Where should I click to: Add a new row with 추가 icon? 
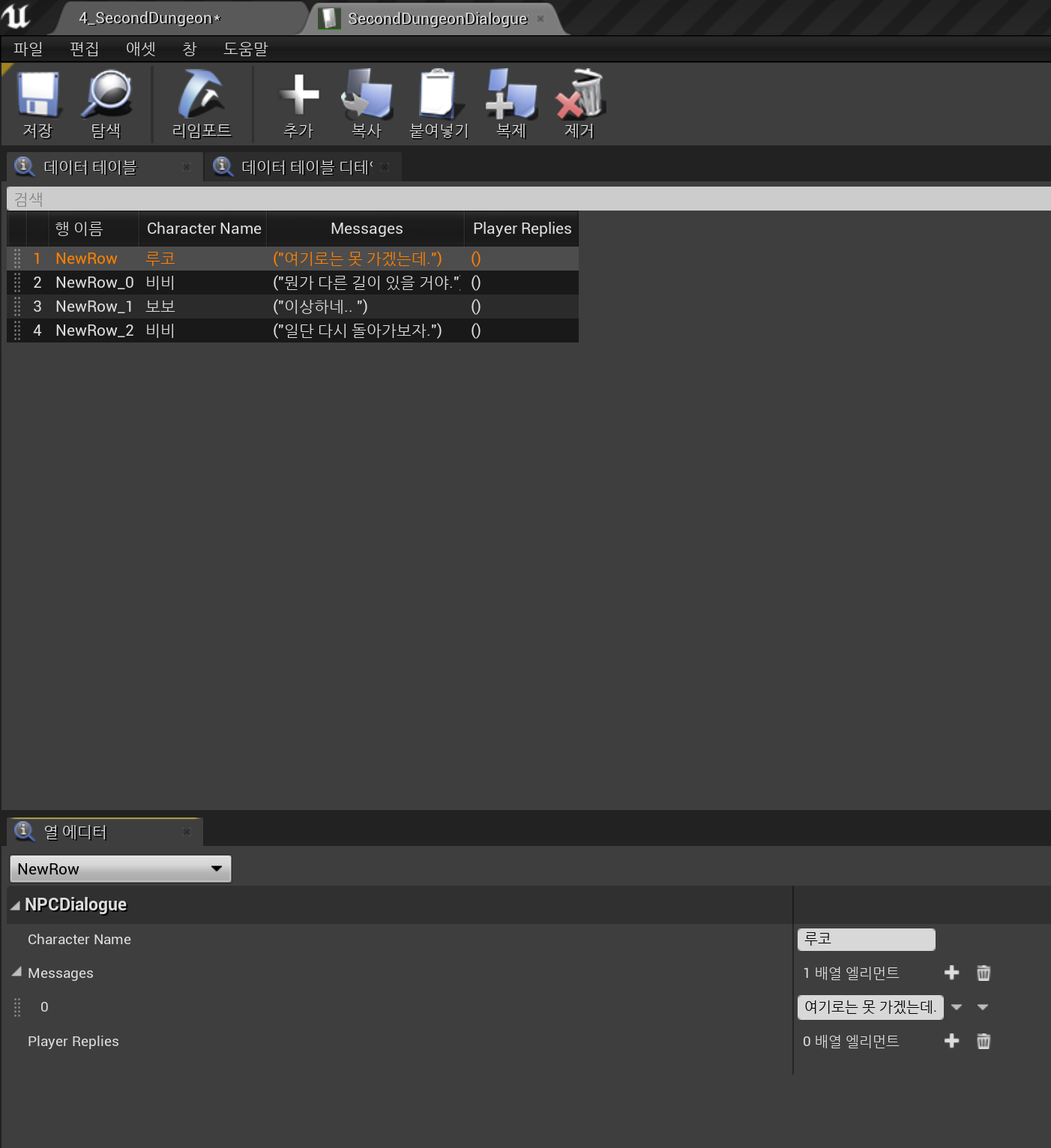pos(298,97)
